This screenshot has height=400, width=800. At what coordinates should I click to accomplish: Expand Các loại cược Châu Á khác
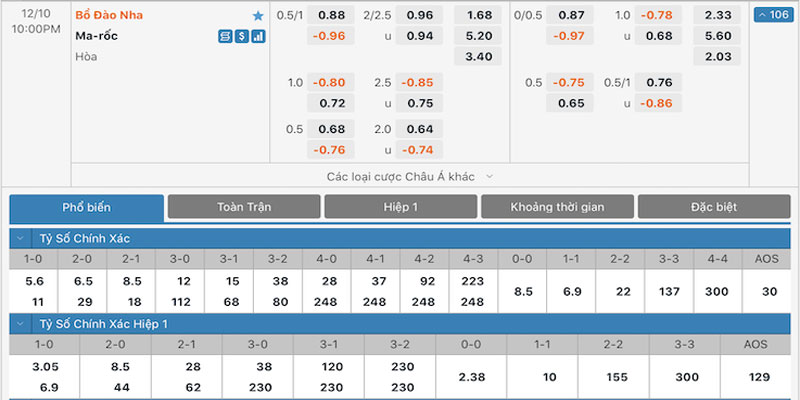coord(410,177)
